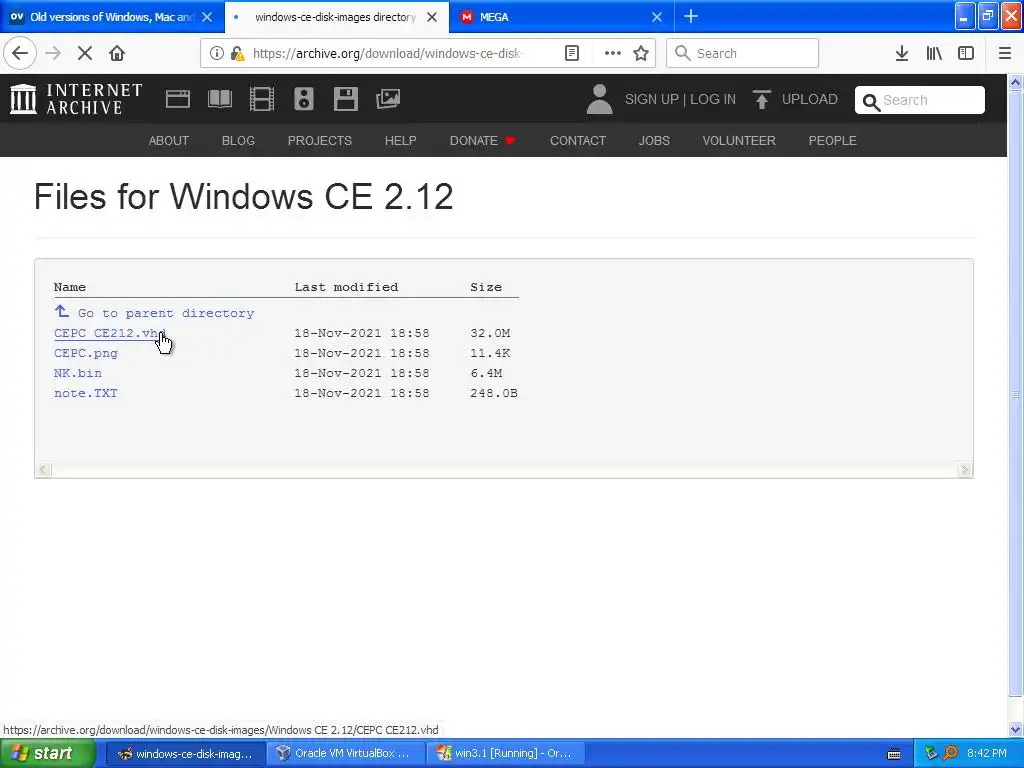Show sidebars icon in toolbar
1024x768 pixels.
pos(966,54)
